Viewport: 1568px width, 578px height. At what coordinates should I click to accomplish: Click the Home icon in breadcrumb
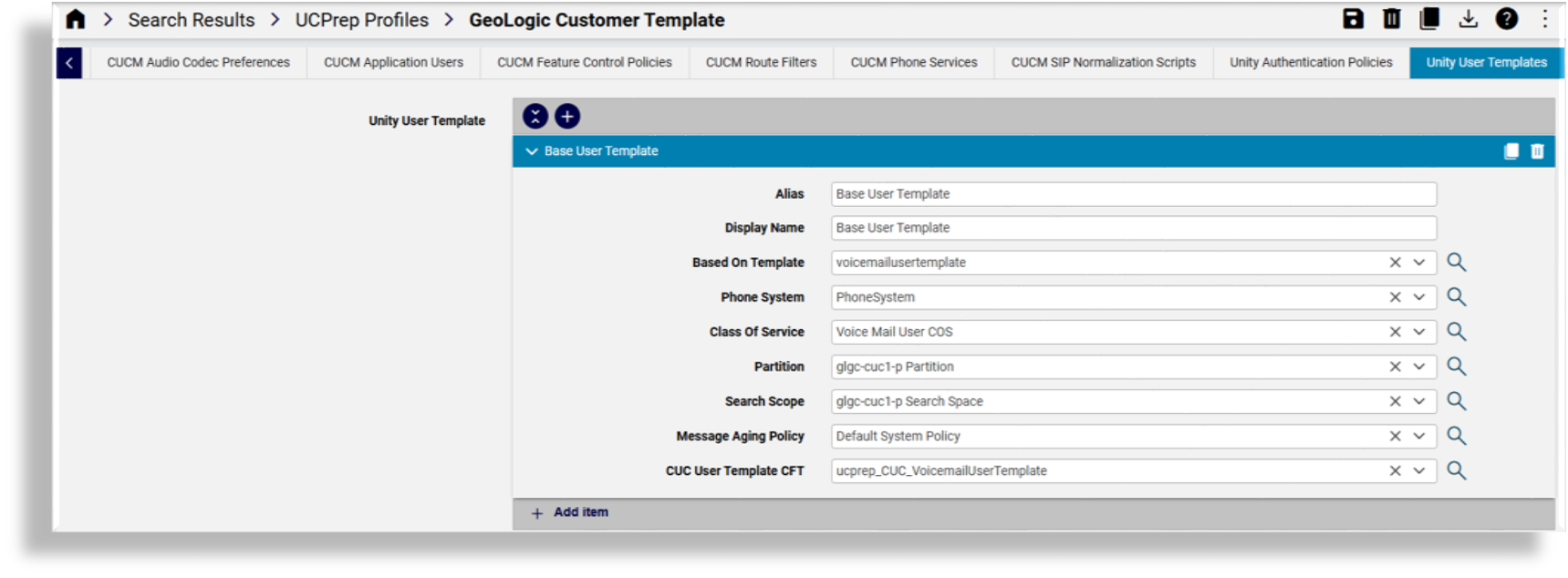click(x=76, y=19)
